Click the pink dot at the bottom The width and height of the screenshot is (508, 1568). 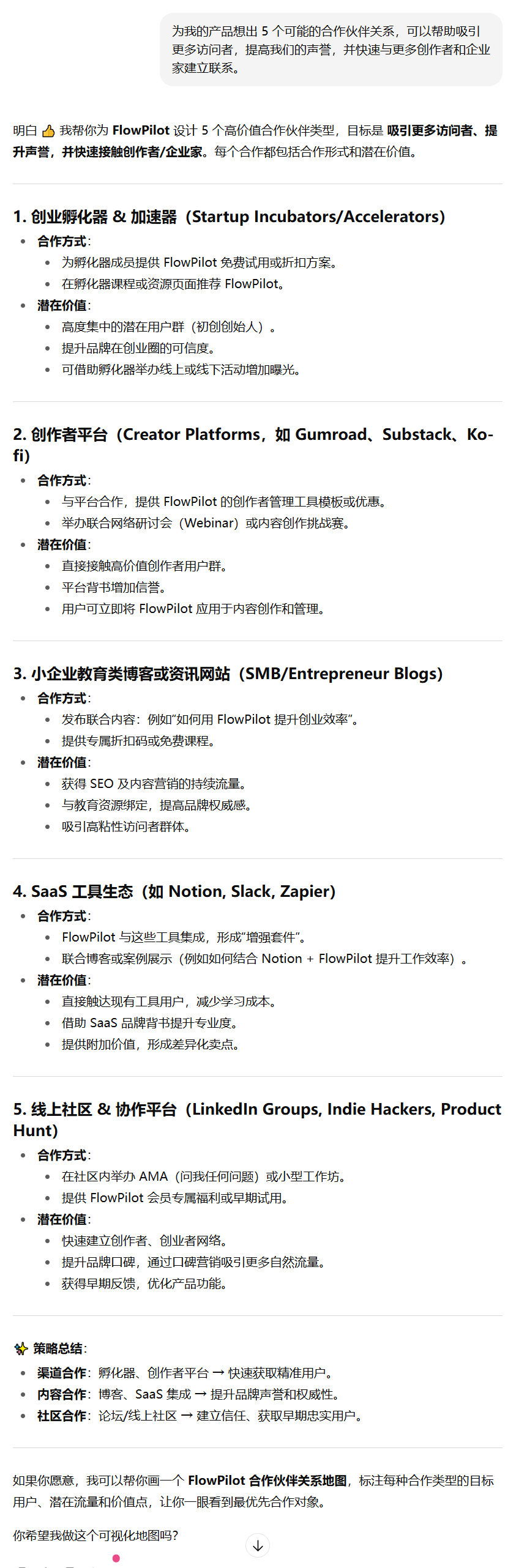click(116, 1558)
